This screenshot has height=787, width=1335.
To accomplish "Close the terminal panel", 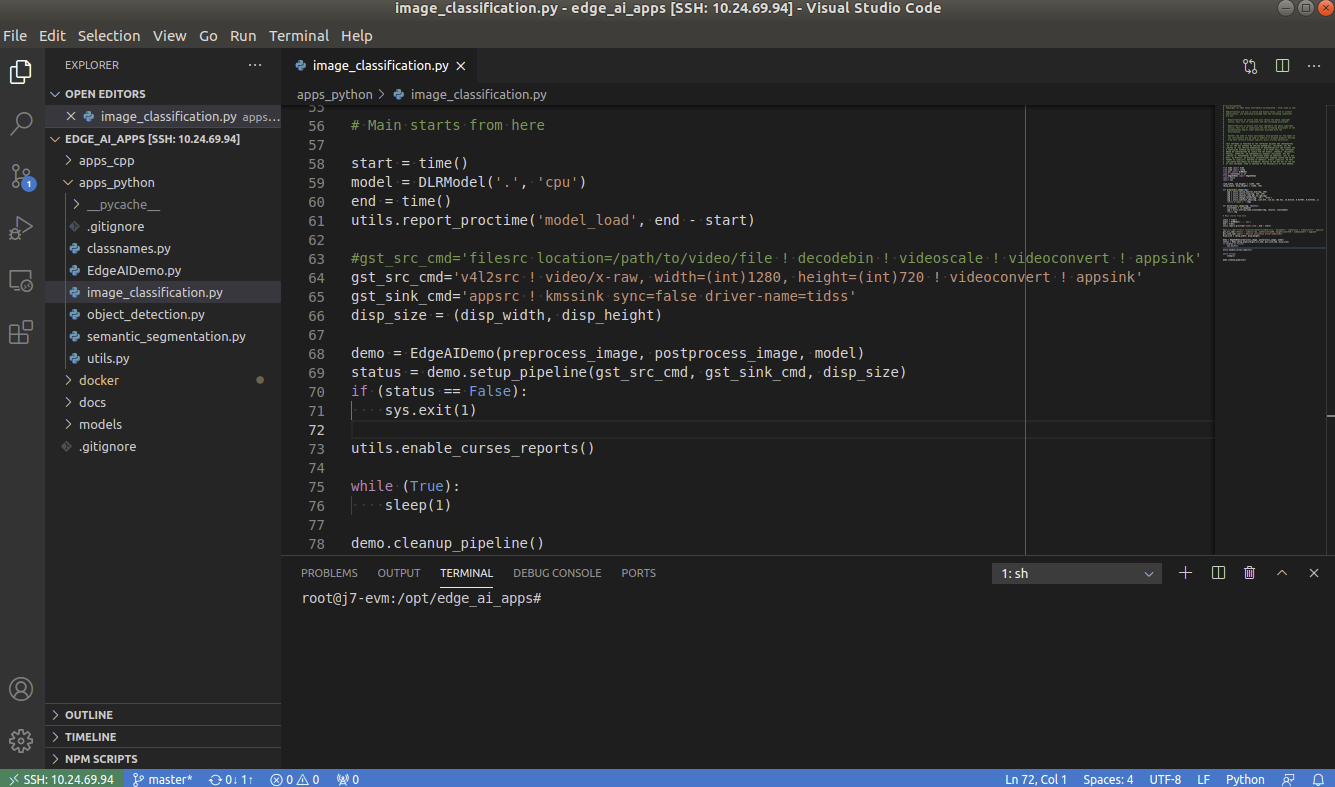I will coord(1313,573).
